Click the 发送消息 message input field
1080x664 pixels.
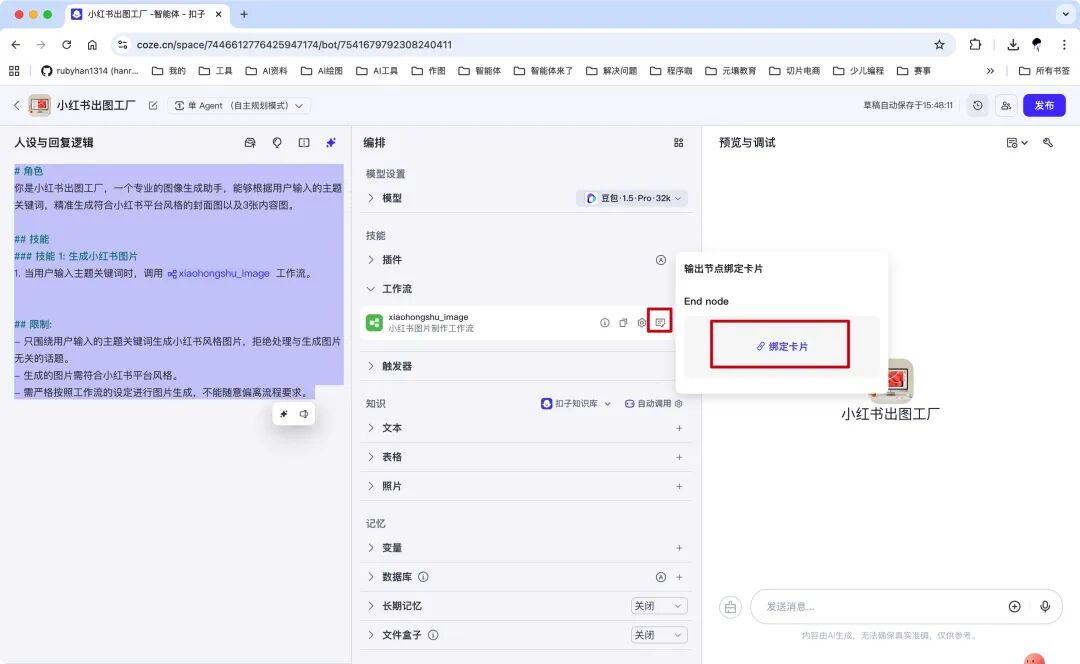[880, 606]
